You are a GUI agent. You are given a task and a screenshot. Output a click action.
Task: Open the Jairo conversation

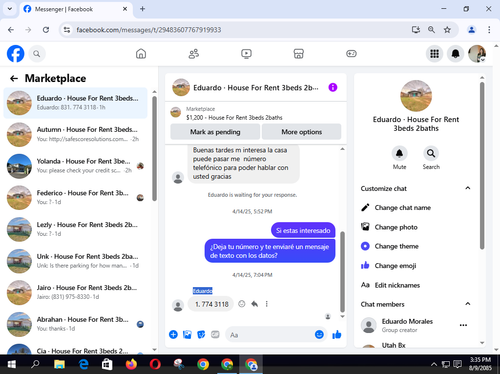75,292
